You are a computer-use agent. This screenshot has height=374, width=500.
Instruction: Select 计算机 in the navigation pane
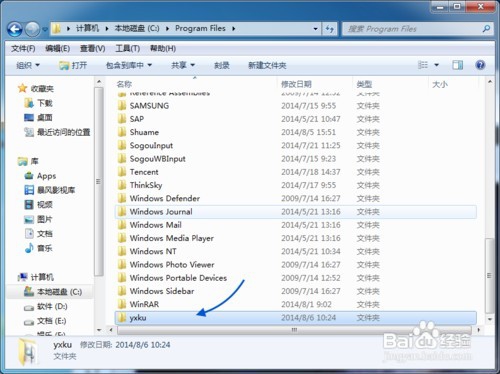[x=36, y=277]
